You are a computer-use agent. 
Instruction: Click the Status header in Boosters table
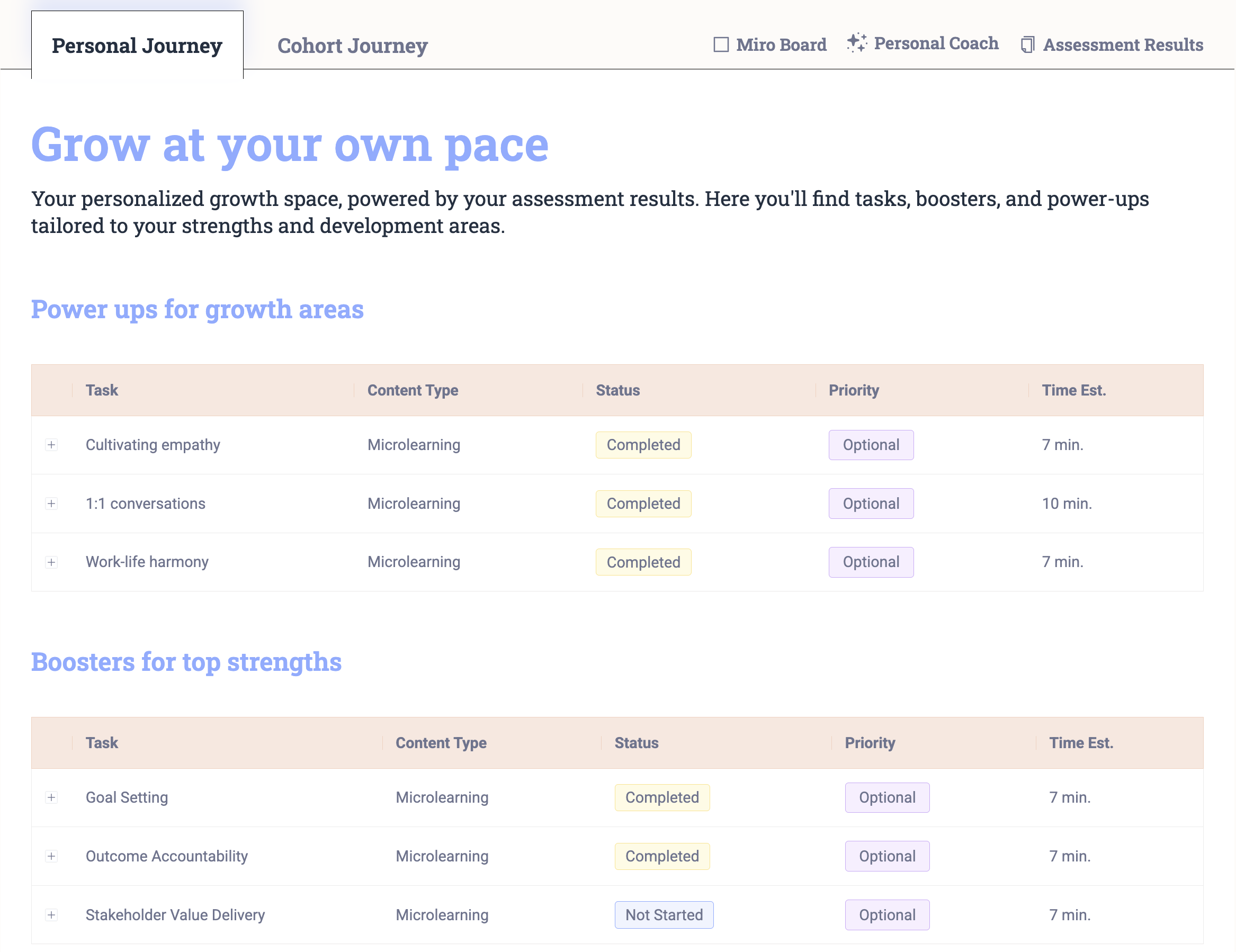point(636,742)
